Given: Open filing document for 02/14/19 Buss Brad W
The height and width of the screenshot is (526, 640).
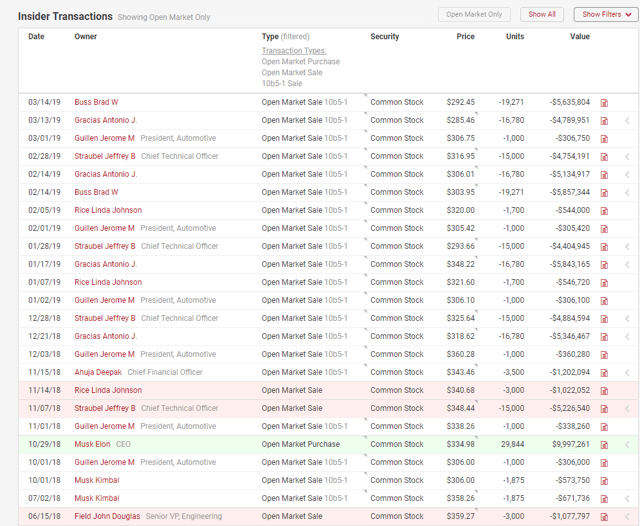Looking at the screenshot, I should (604, 192).
